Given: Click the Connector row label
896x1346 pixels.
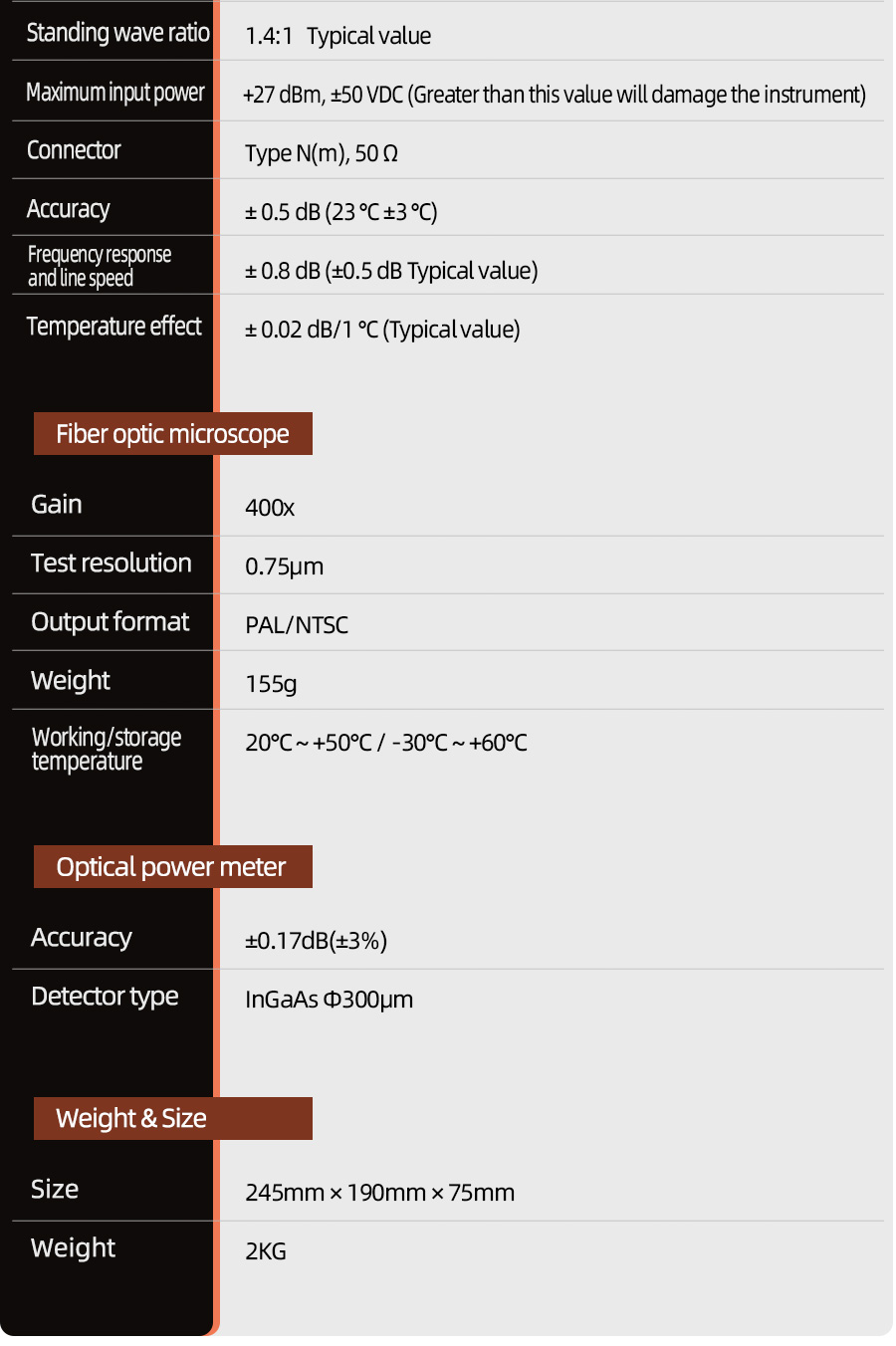Looking at the screenshot, I should coord(74,150).
